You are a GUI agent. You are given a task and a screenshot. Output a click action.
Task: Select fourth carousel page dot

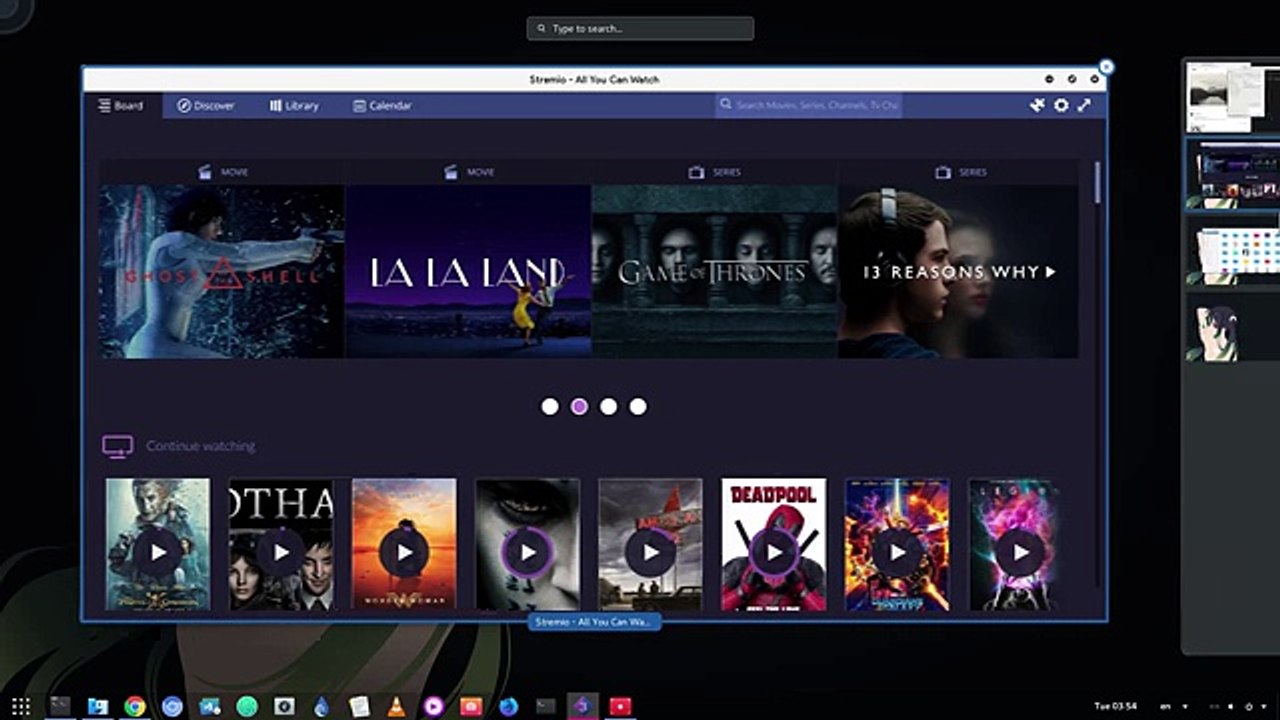[x=638, y=406]
